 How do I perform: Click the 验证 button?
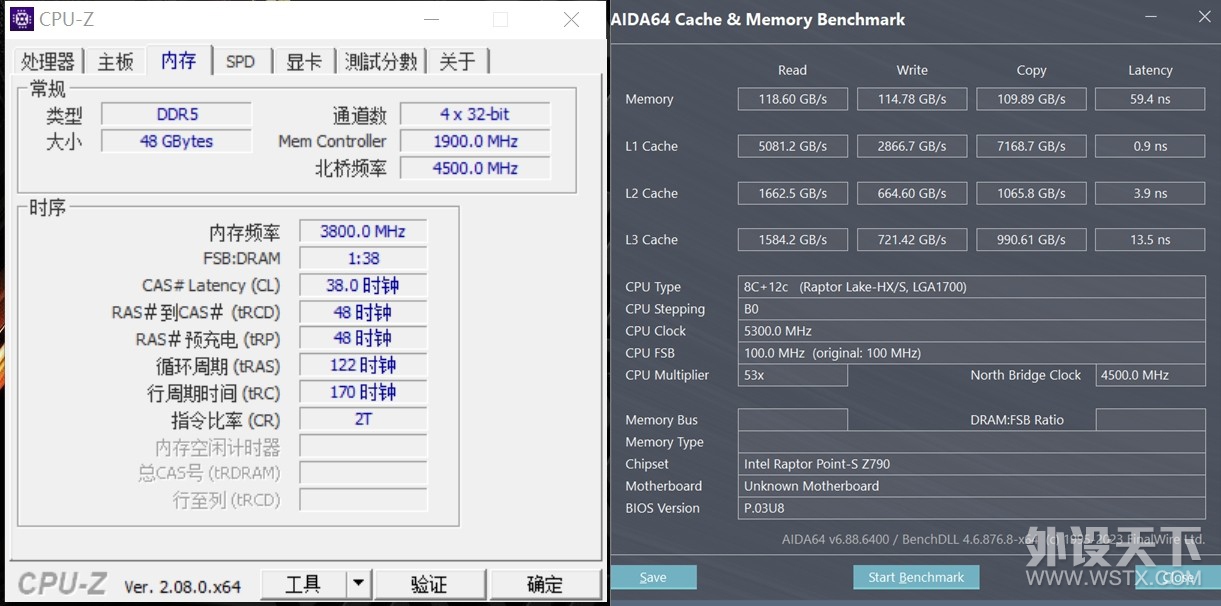pyautogui.click(x=429, y=583)
